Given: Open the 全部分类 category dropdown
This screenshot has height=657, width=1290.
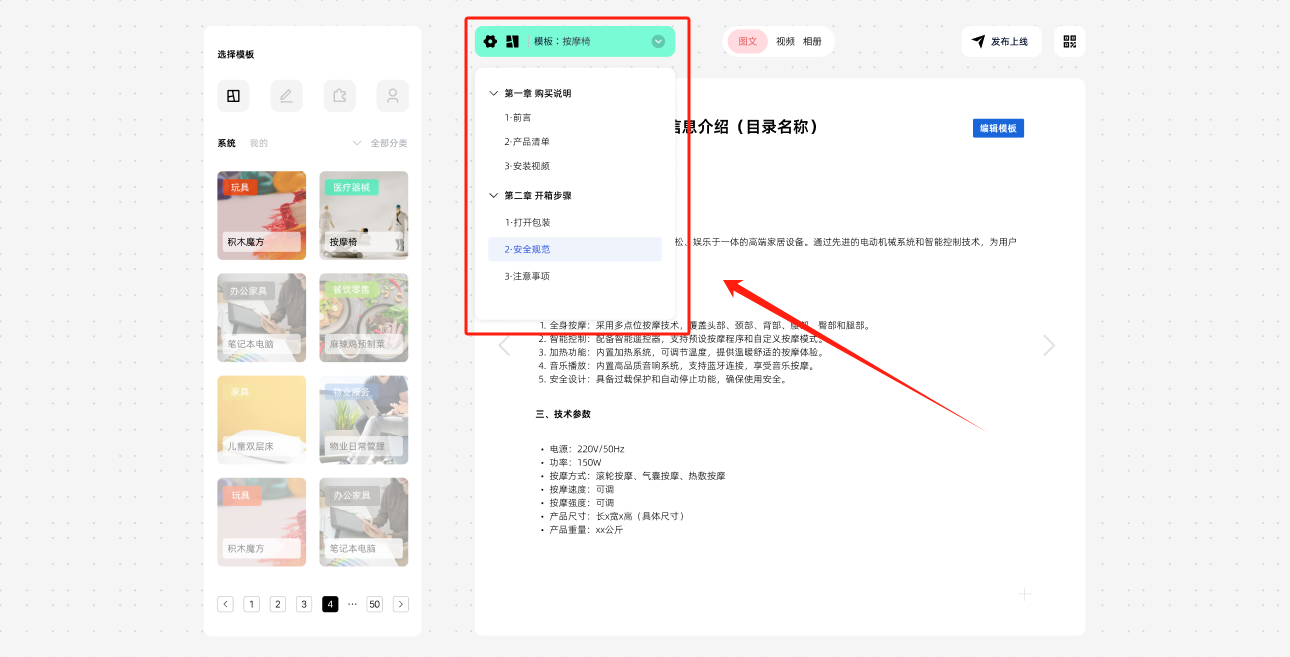Looking at the screenshot, I should click(x=380, y=143).
